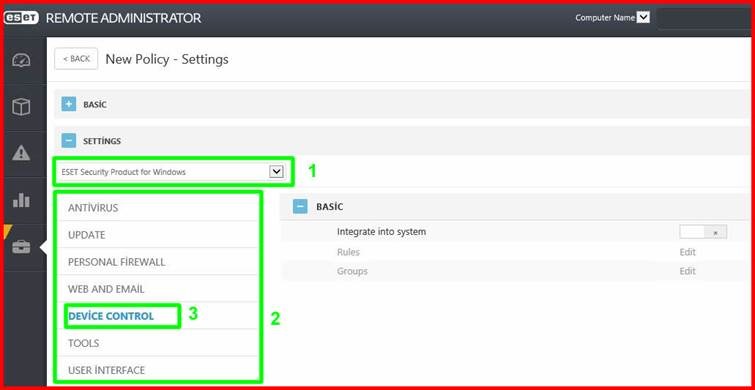Select the WEB AND EMAİL category
The height and width of the screenshot is (390, 755).
158,289
